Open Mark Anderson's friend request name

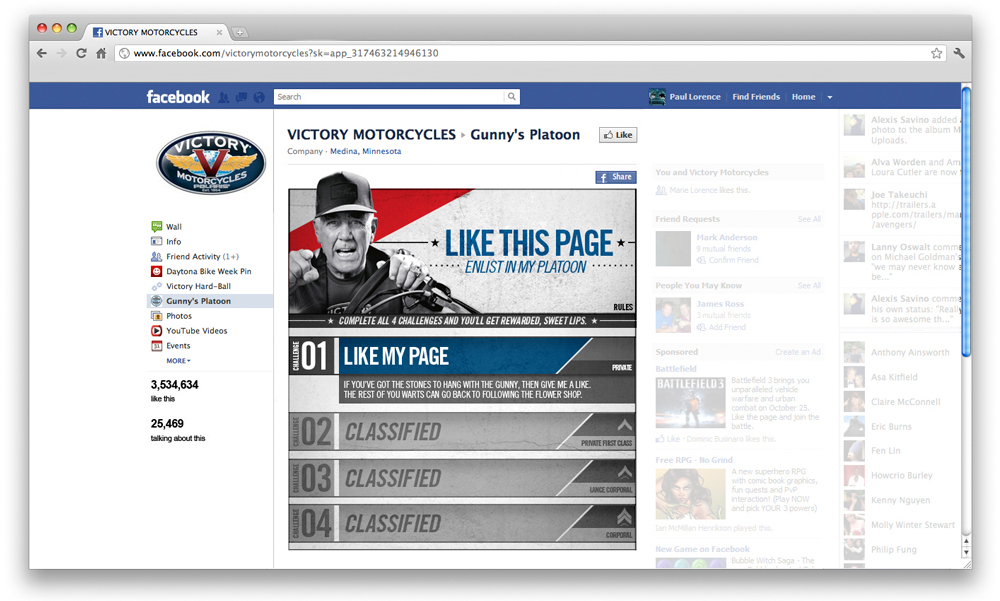coord(726,237)
